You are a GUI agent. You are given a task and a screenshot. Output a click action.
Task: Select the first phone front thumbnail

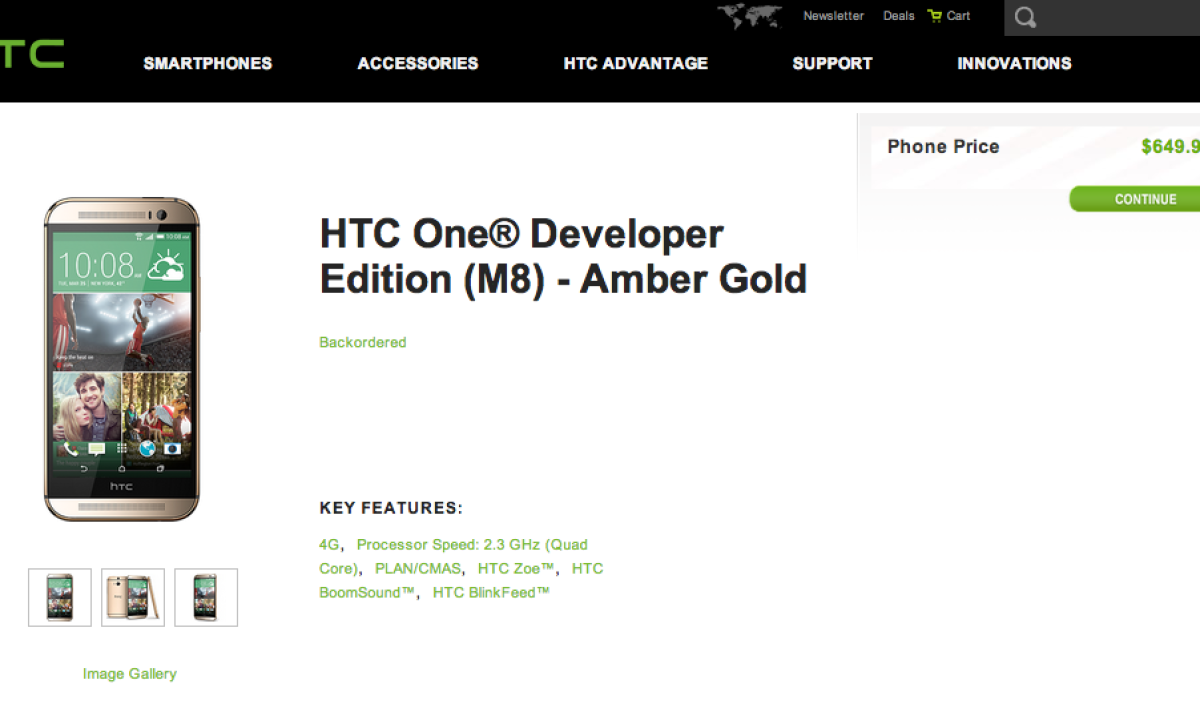tap(60, 597)
